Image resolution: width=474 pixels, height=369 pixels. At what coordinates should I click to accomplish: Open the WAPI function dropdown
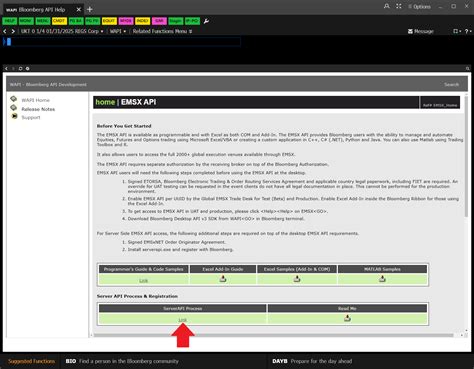(x=118, y=31)
